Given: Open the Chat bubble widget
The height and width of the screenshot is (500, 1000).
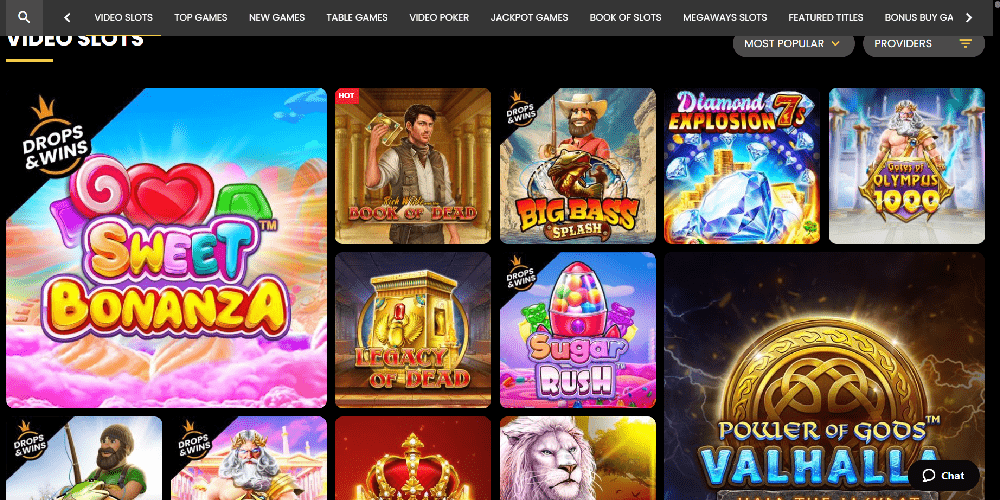Looking at the screenshot, I should click(943, 475).
